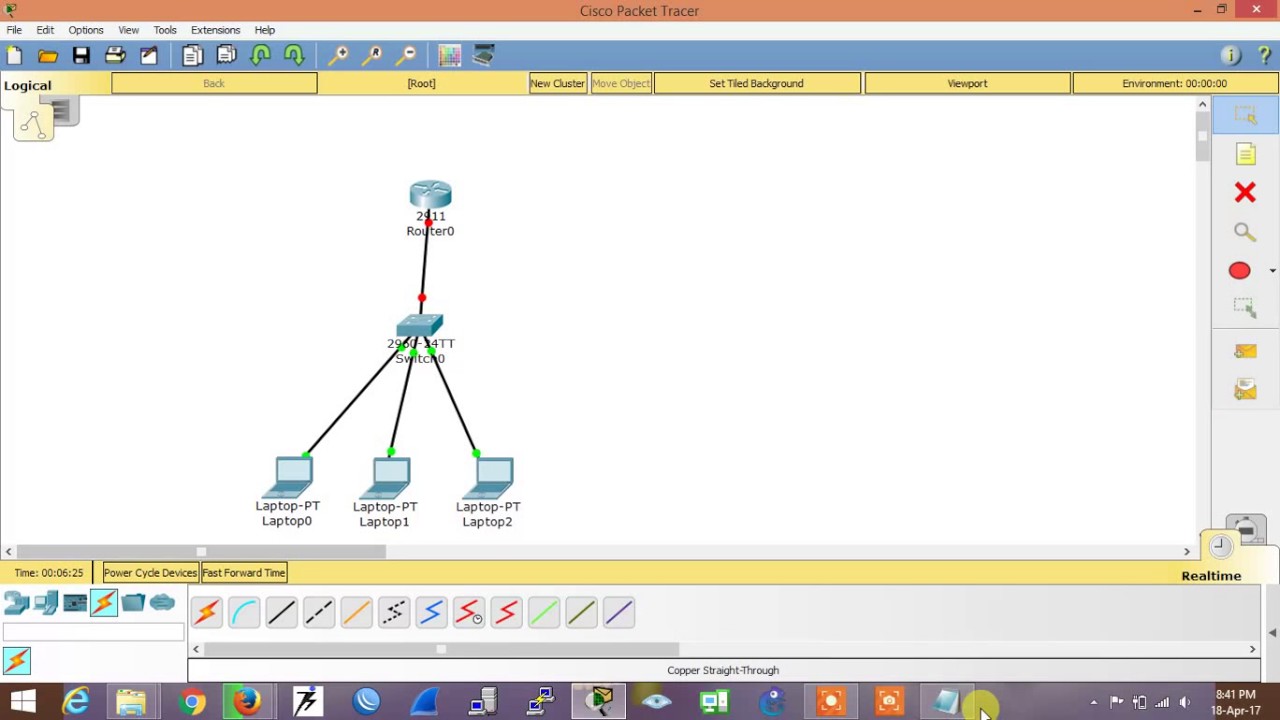
Task: Click Set Tiled Background
Action: (756, 84)
